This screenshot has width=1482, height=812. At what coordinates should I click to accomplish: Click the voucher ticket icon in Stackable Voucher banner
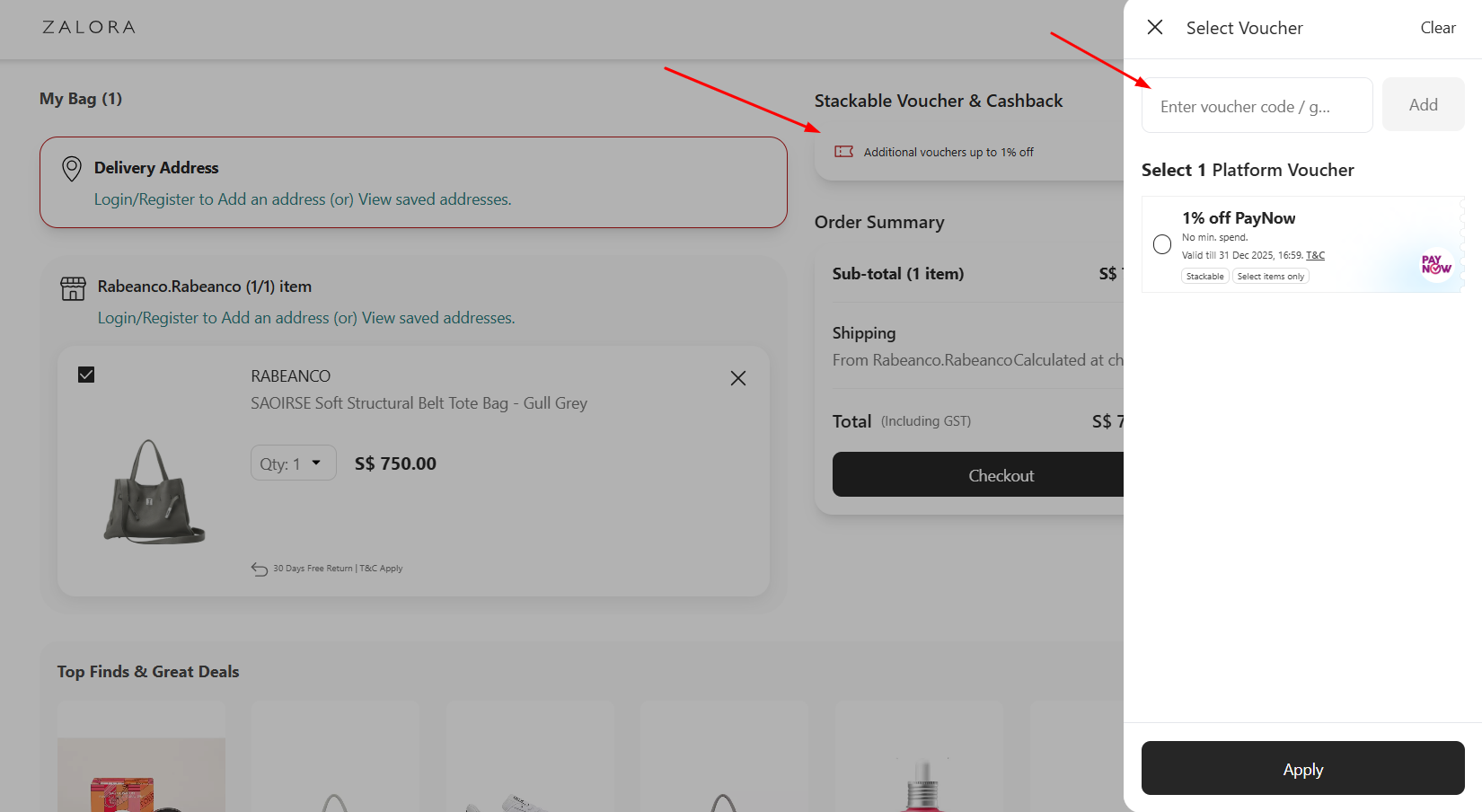(x=844, y=152)
